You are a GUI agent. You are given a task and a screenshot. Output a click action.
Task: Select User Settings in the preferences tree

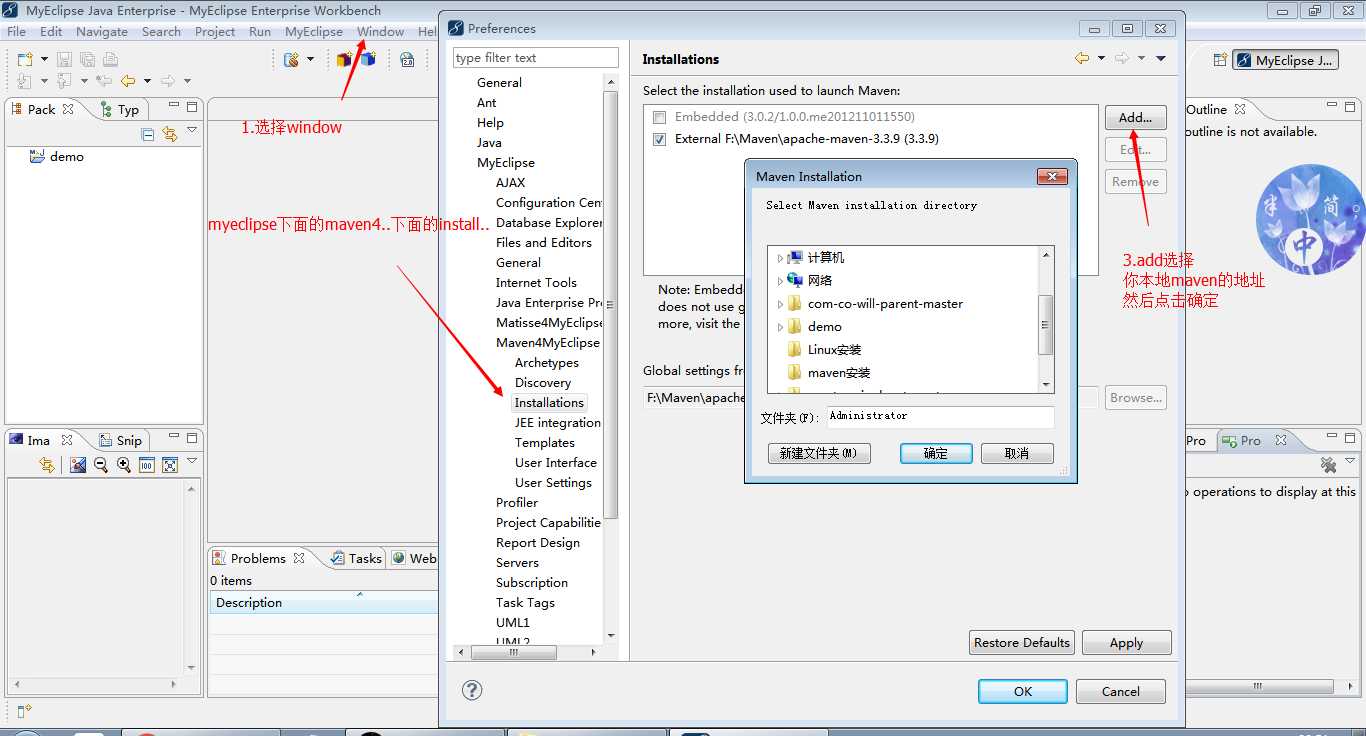coord(553,482)
